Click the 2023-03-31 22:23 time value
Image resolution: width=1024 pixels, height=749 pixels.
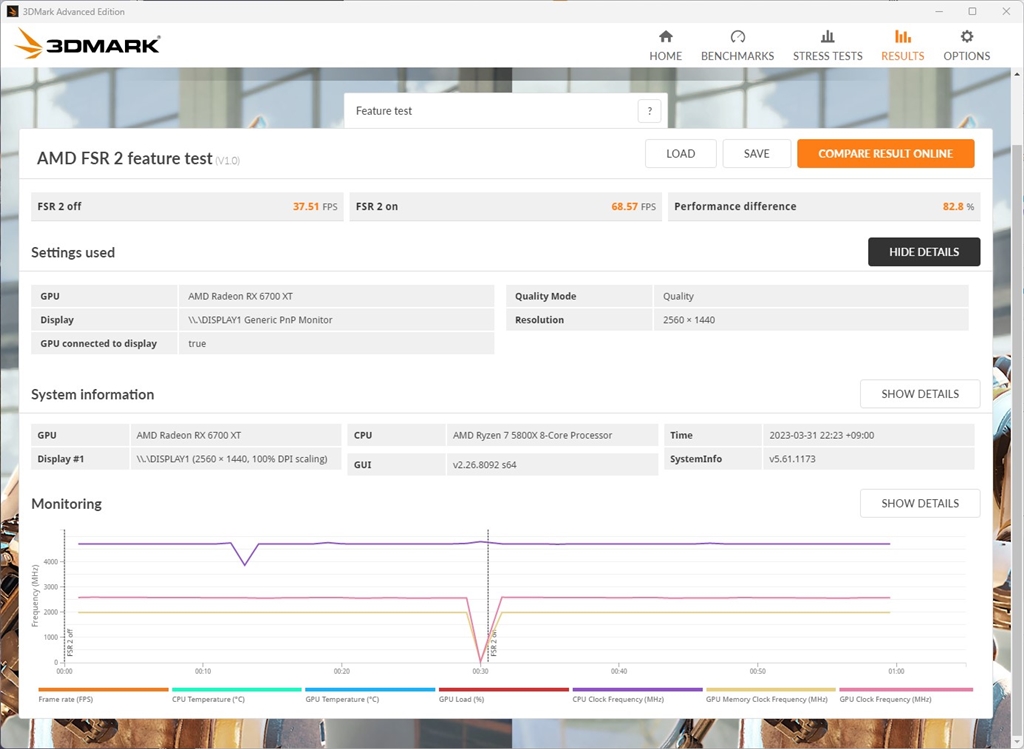[x=821, y=436]
